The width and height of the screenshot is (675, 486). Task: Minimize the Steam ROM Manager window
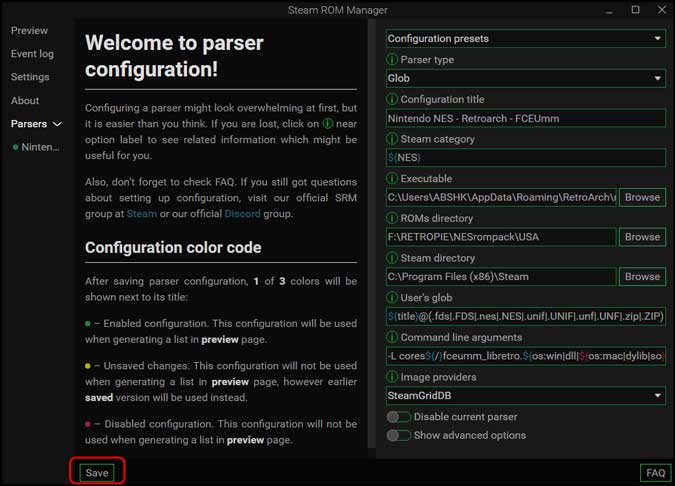pyautogui.click(x=608, y=10)
